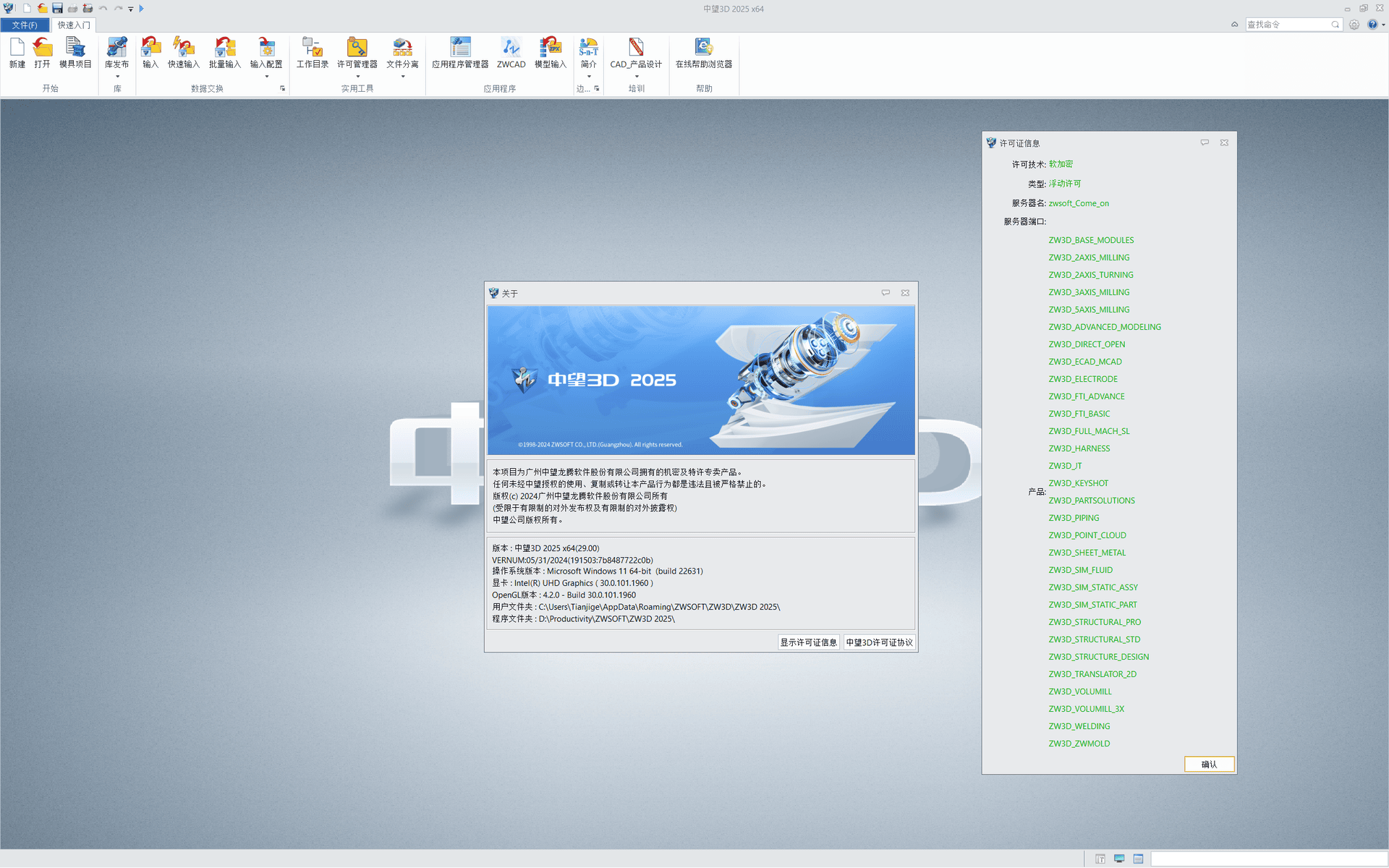Click the new document icon in quick access toolbar
Screen dimensions: 1389x868
point(27,9)
